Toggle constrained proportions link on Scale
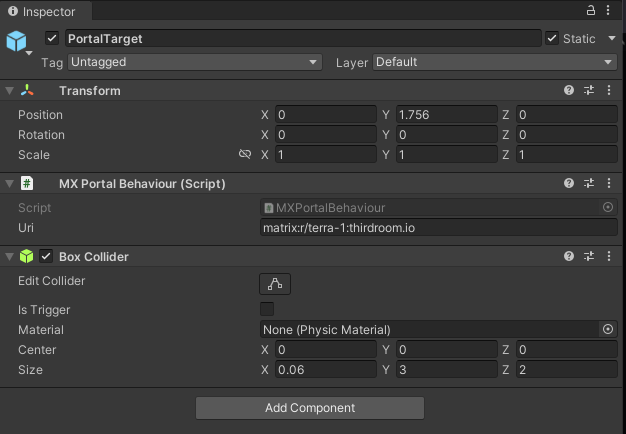Viewport: 626px width, 434px height. click(x=245, y=155)
